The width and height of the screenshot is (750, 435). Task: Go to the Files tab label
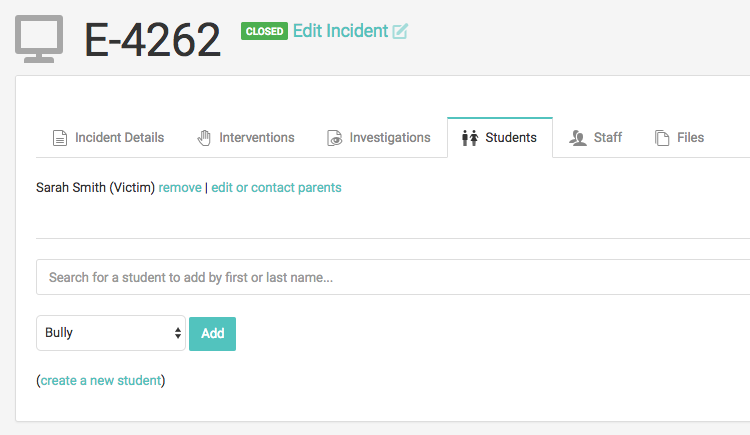click(690, 138)
